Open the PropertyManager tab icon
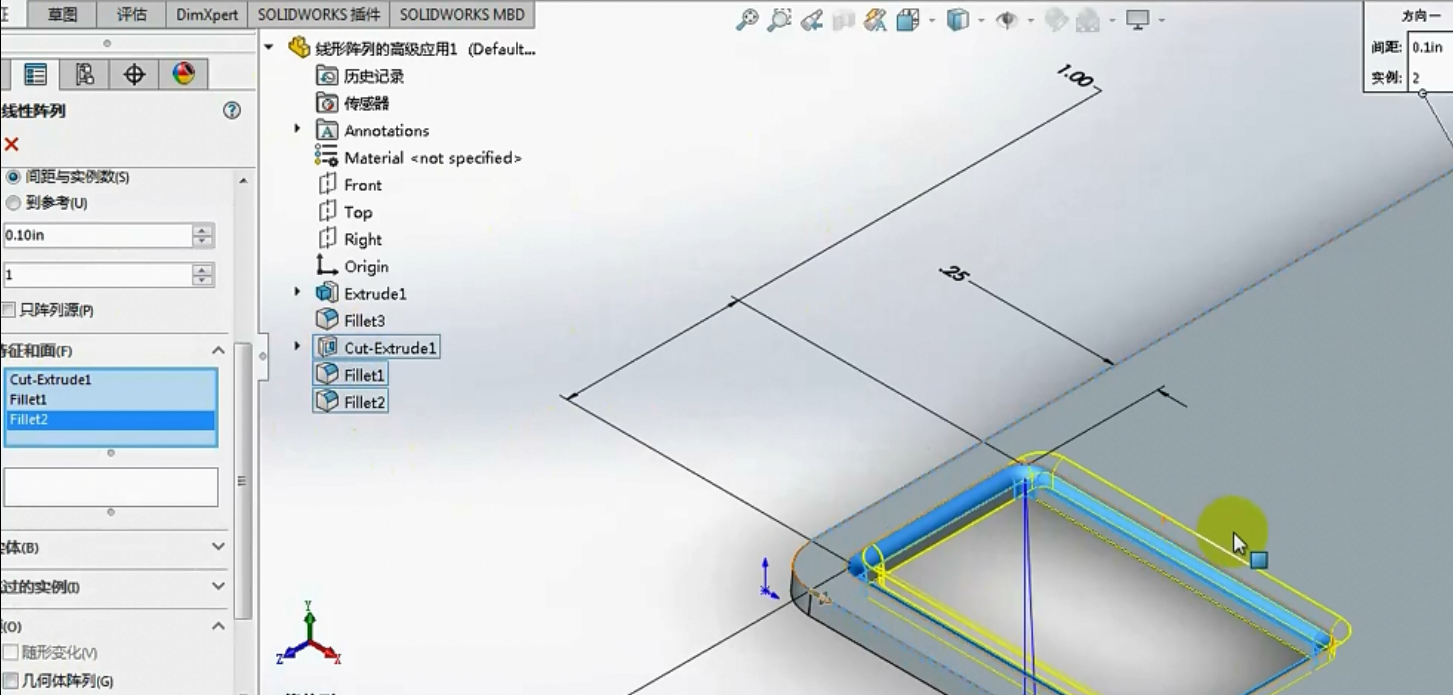Image resolution: width=1453 pixels, height=695 pixels. click(x=35, y=74)
